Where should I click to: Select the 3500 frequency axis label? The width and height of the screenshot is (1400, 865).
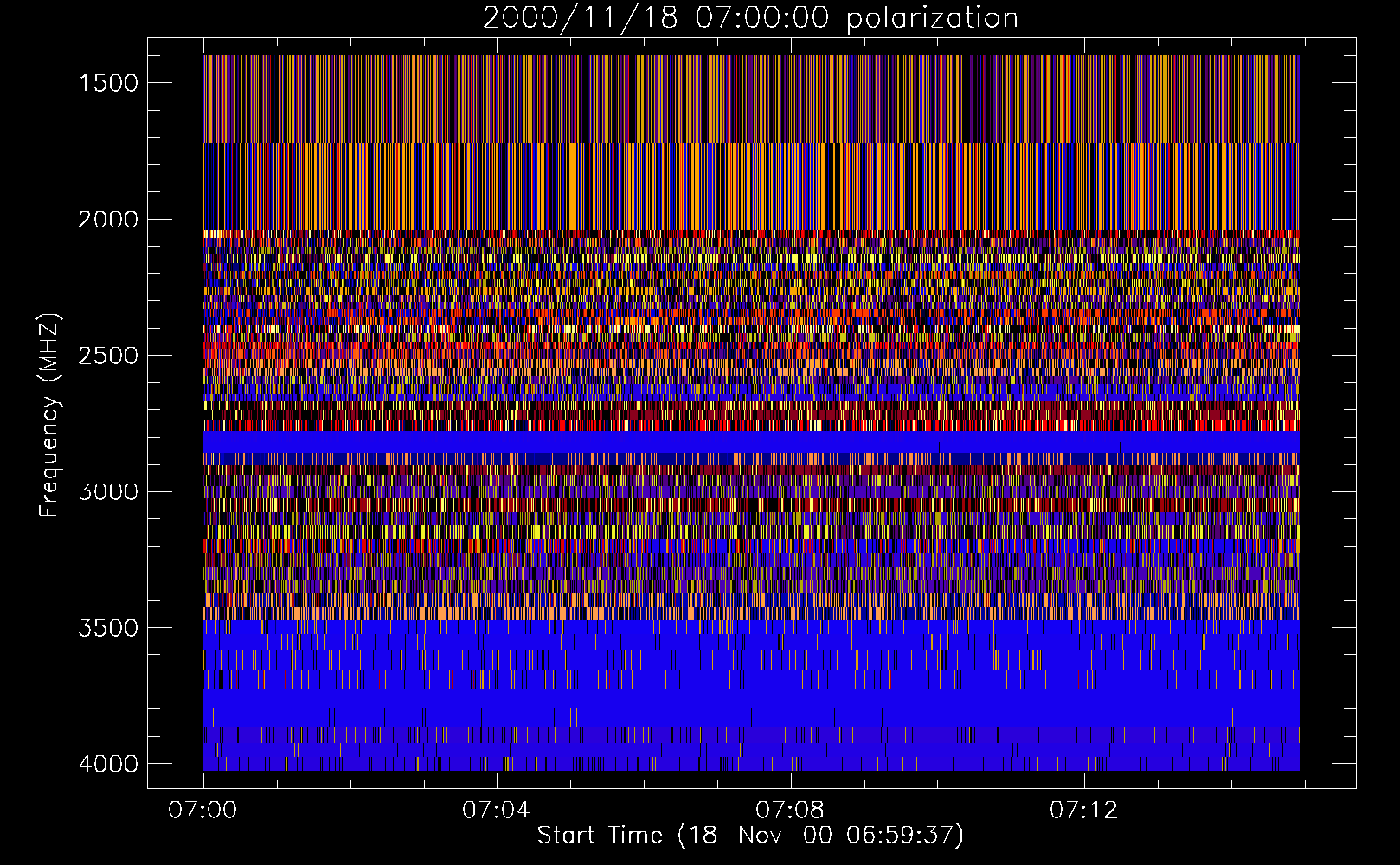[108, 628]
